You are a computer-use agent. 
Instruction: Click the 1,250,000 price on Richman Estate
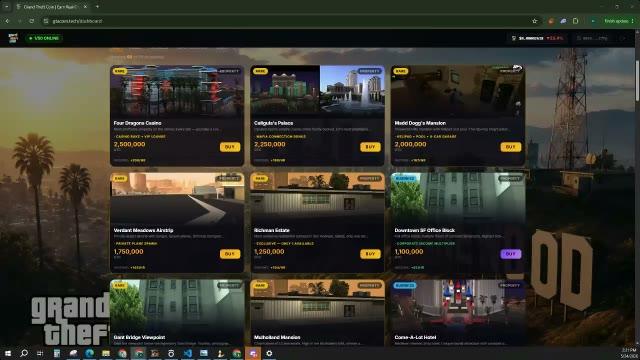[x=269, y=251]
